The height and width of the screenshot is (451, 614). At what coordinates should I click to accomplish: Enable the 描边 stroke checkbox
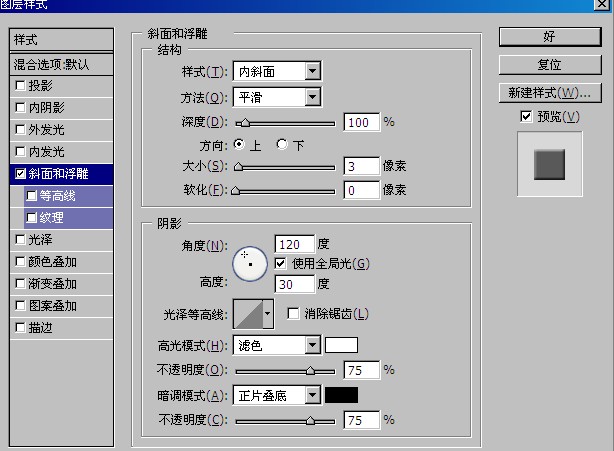[20, 328]
